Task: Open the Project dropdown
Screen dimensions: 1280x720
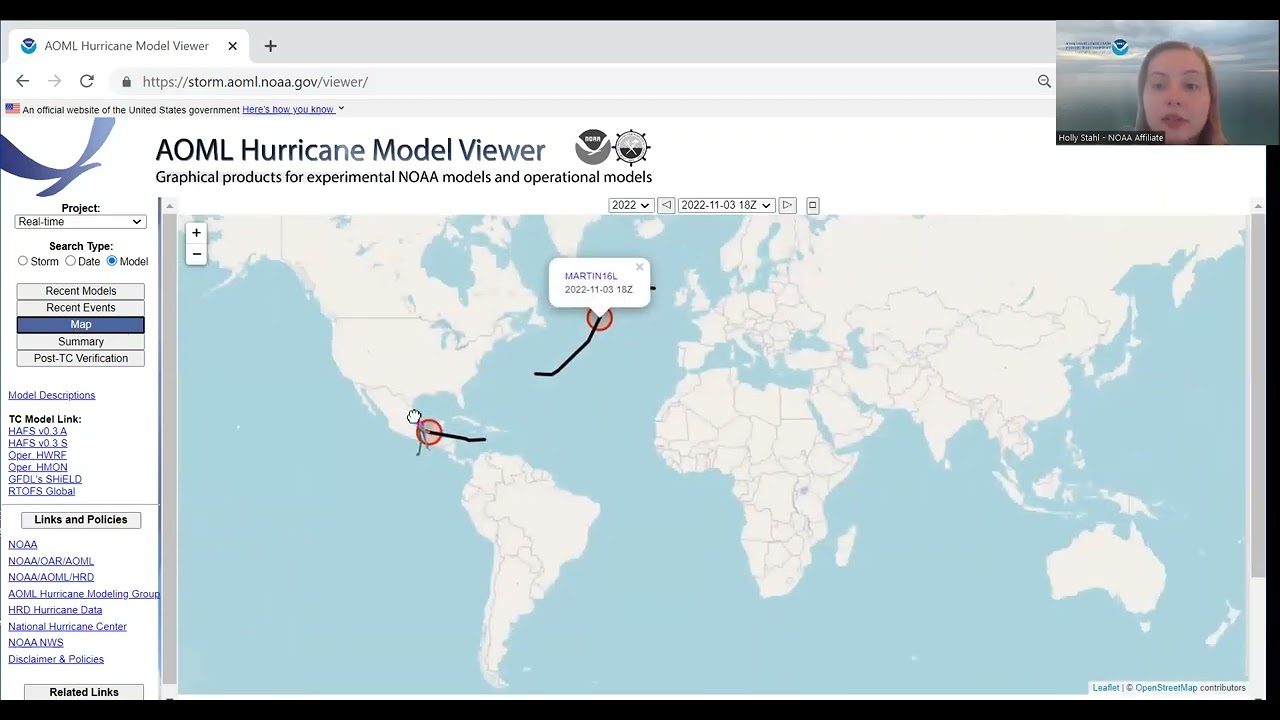Action: [81, 222]
